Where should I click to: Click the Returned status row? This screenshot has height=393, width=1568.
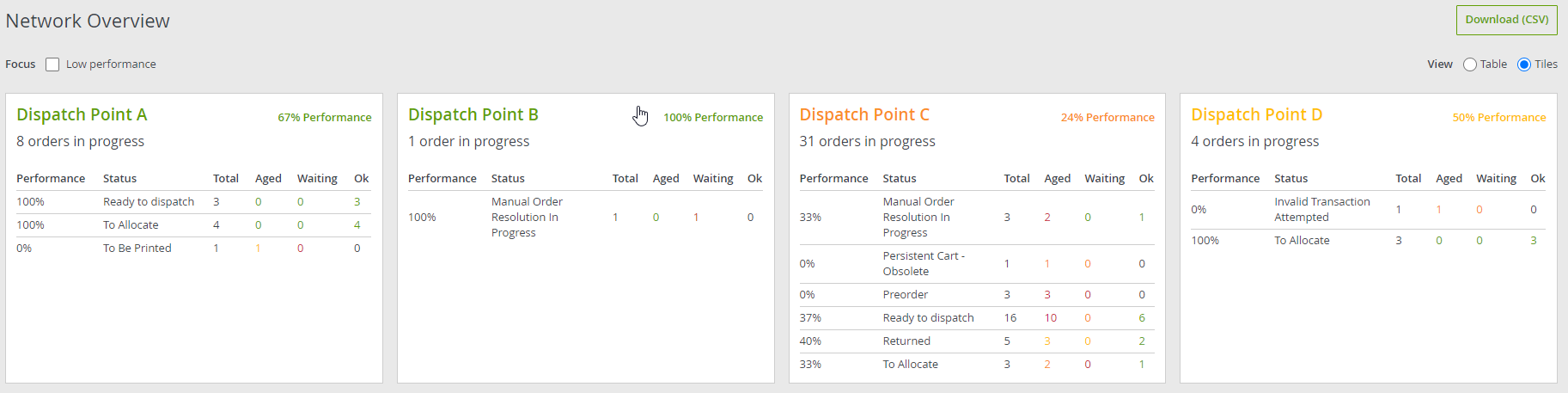[906, 341]
